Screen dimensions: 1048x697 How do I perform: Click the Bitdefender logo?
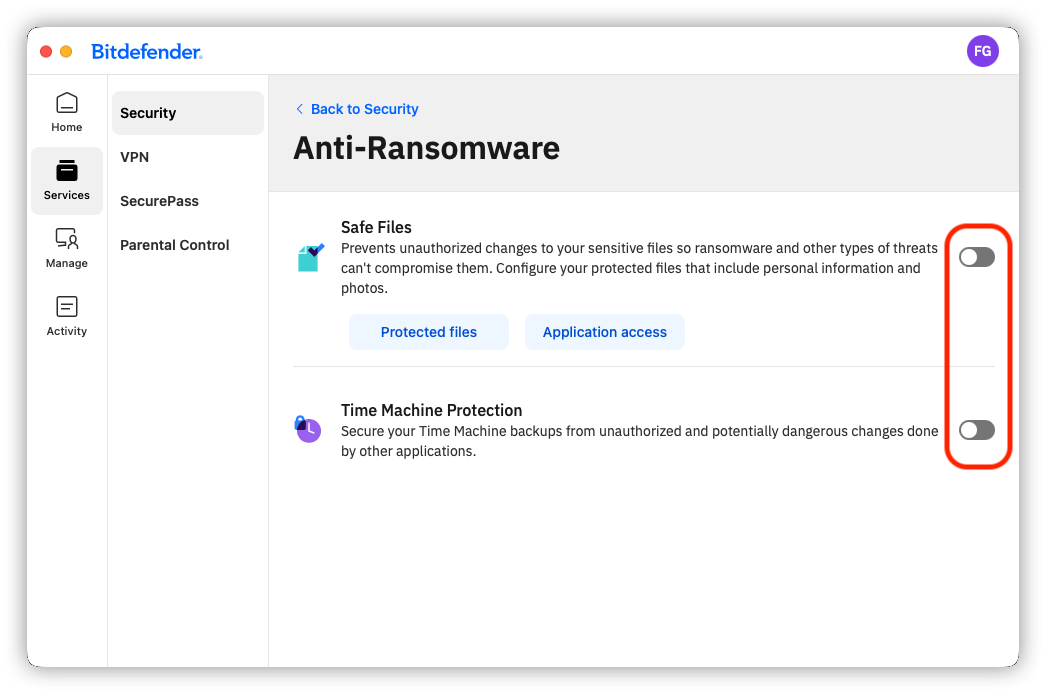(x=147, y=51)
